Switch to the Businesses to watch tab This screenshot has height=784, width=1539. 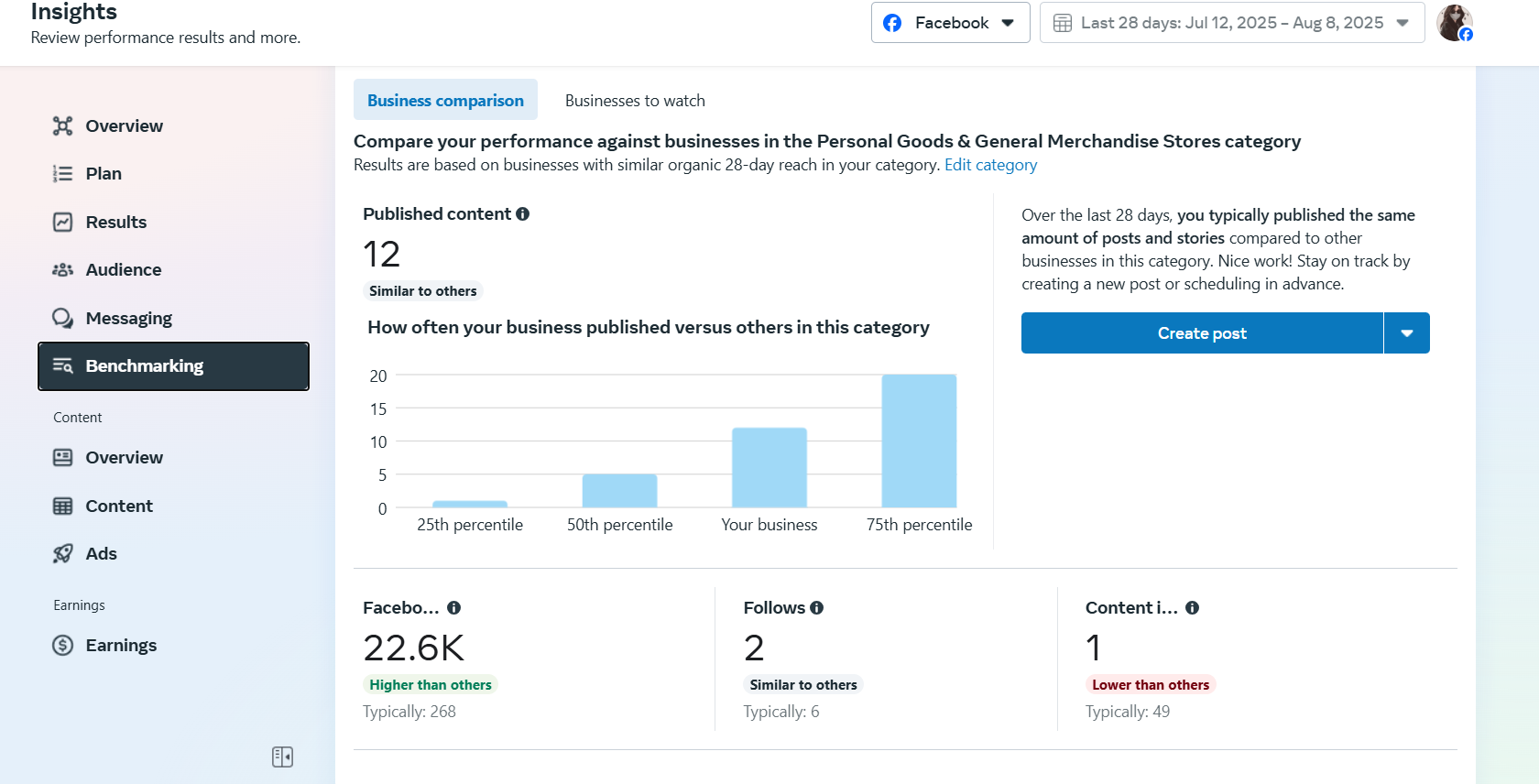[635, 101]
